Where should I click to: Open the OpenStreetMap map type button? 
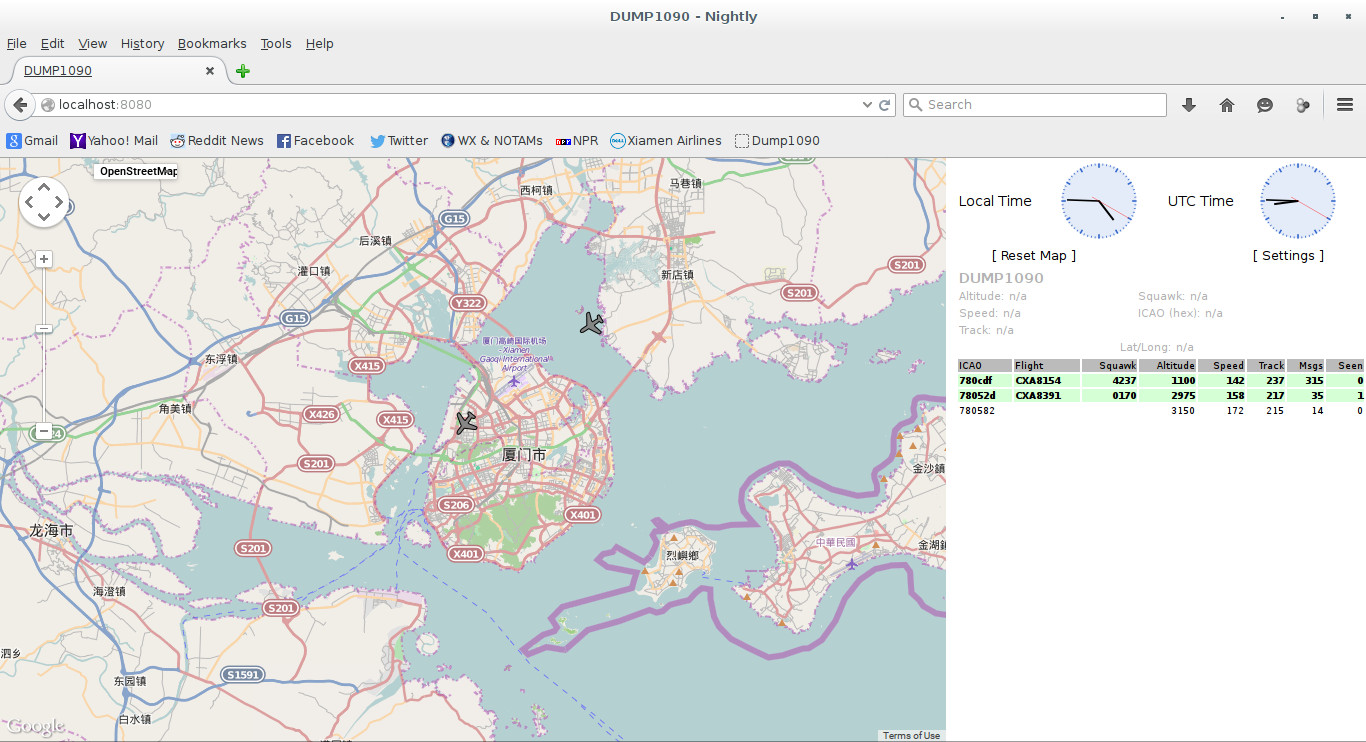[x=137, y=171]
